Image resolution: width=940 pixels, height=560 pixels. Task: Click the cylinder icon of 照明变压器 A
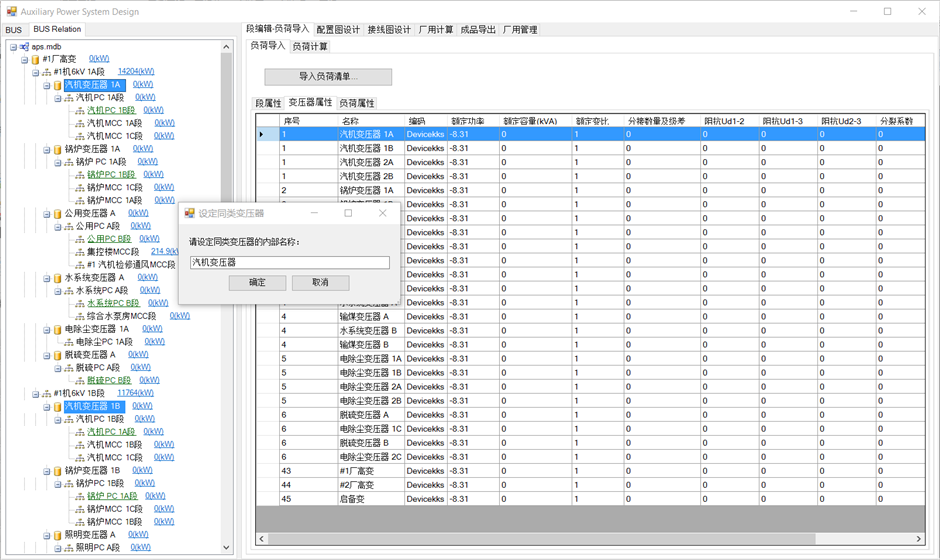coord(58,535)
